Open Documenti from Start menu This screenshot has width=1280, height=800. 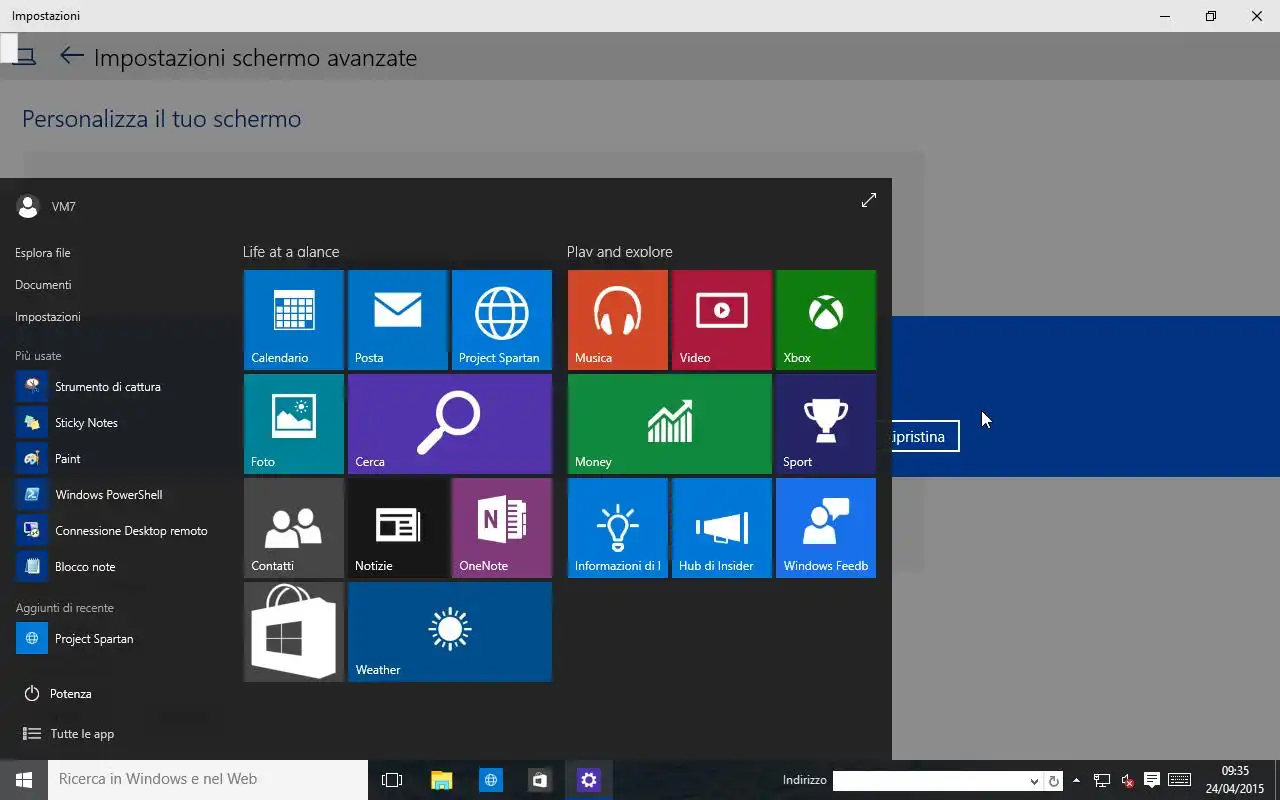click(43, 285)
